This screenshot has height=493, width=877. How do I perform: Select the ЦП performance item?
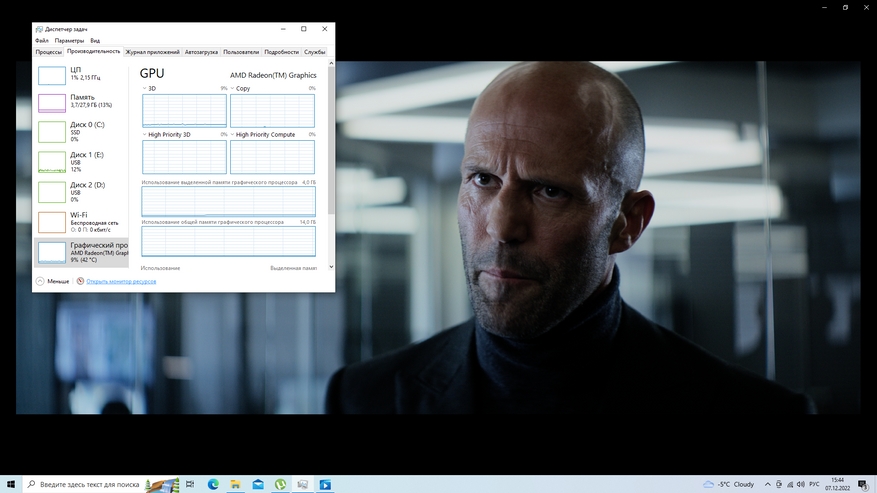point(81,75)
